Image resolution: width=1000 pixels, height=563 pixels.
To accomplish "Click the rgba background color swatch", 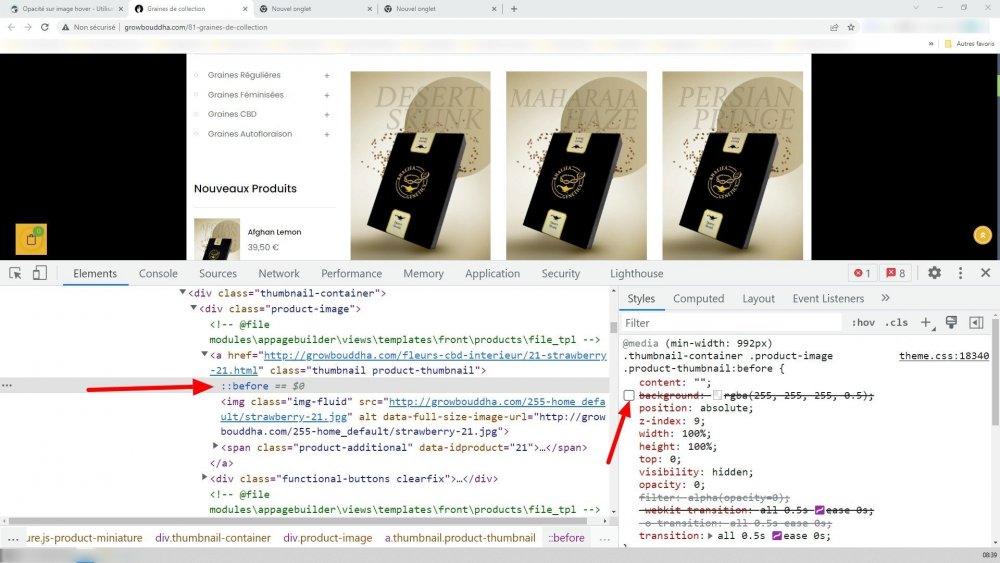I will coord(717,395).
